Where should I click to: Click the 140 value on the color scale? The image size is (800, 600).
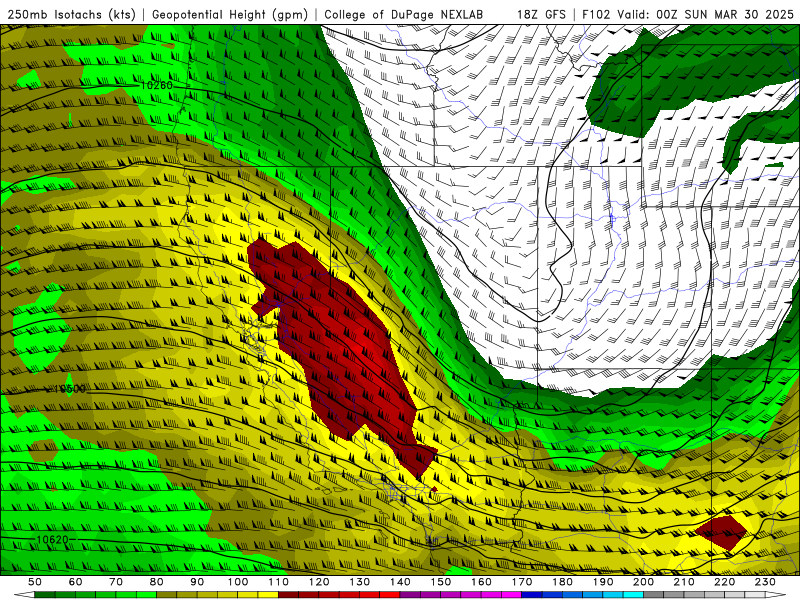[400, 582]
